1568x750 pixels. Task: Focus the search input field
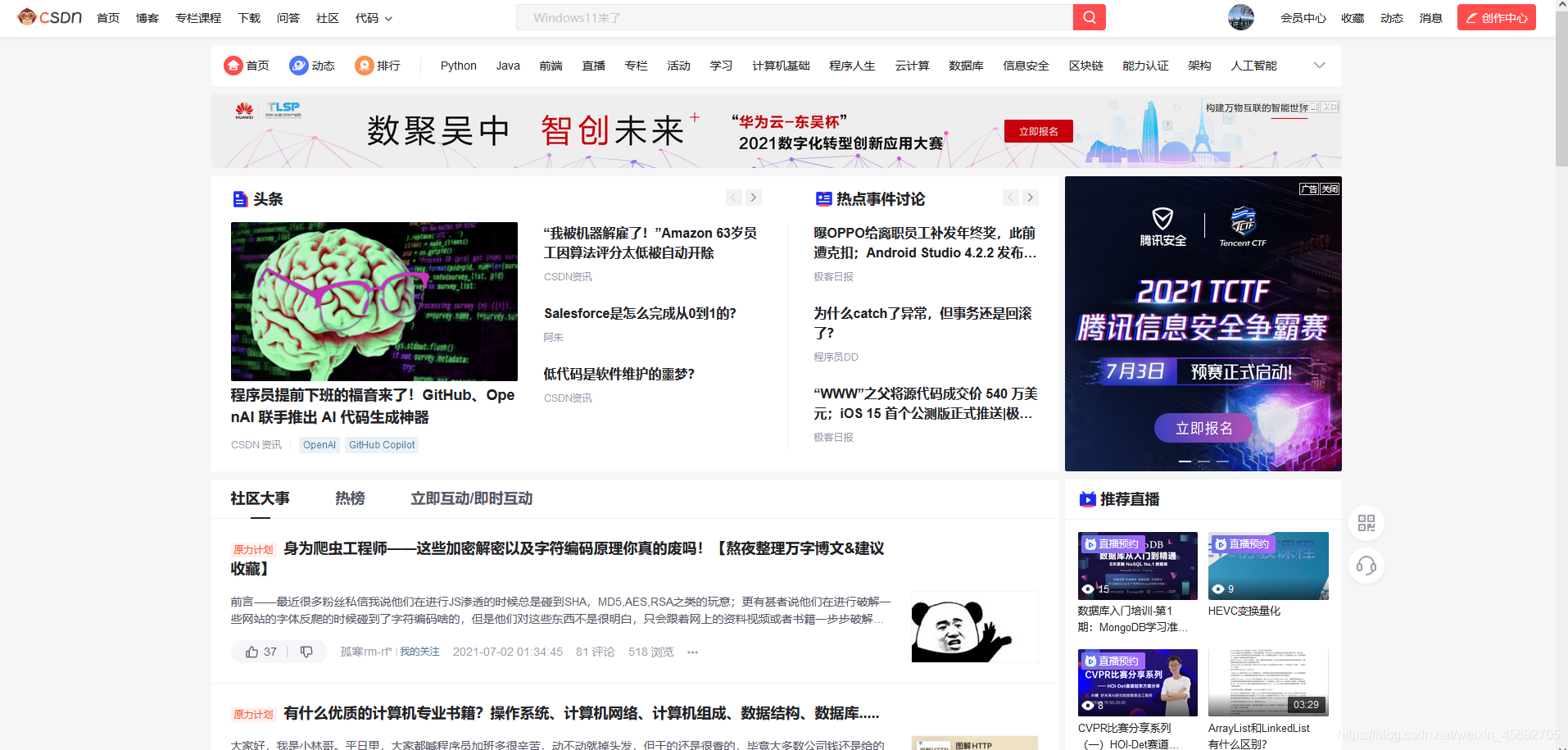click(x=795, y=17)
